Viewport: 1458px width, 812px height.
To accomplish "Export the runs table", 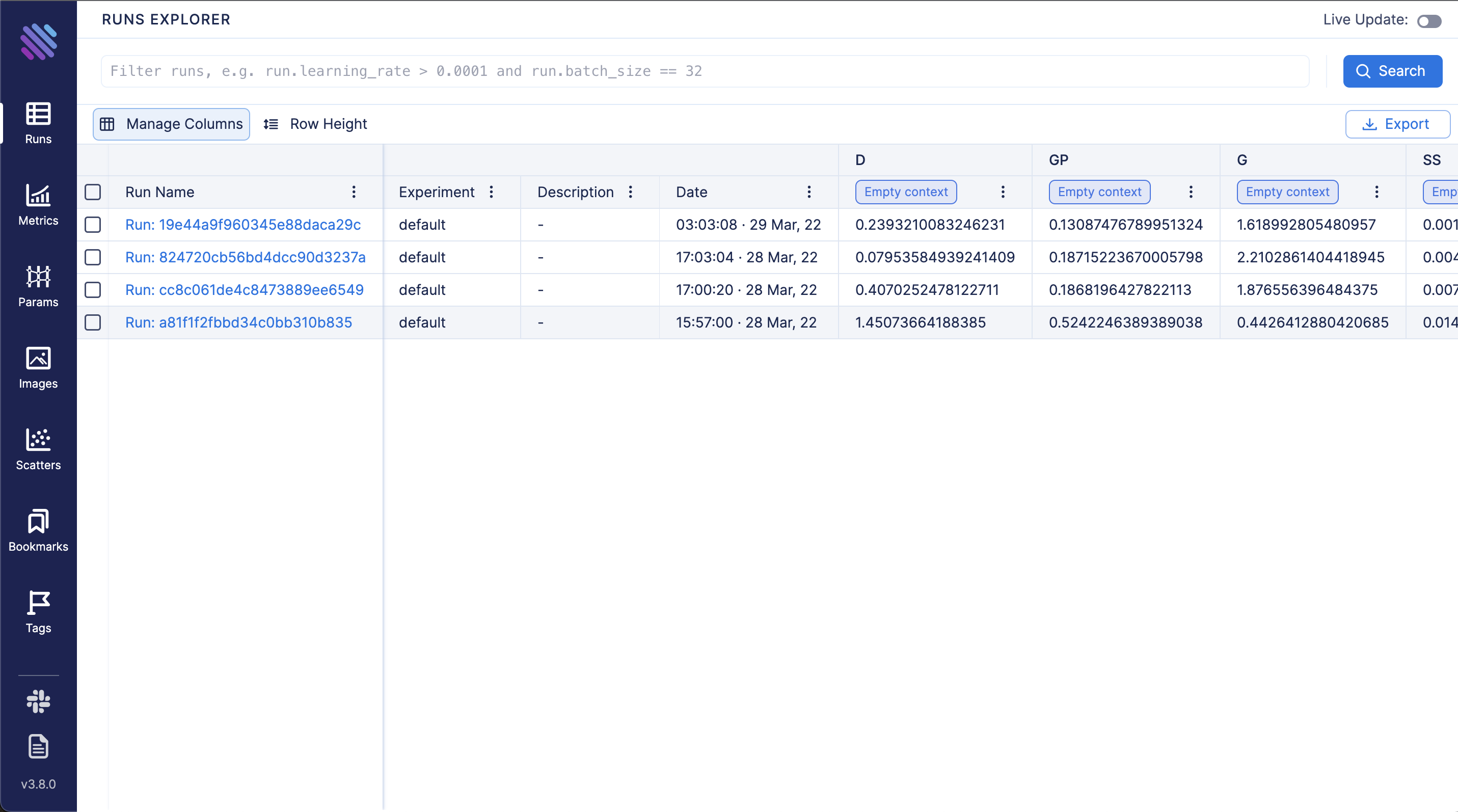I will [1397, 124].
